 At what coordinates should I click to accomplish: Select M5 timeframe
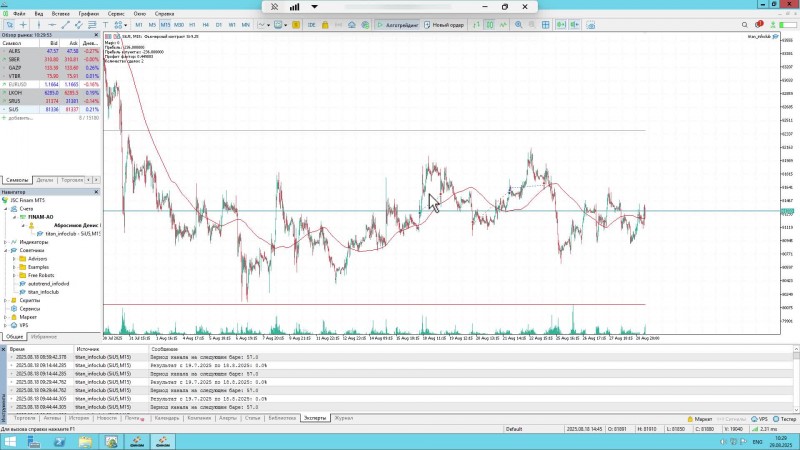click(152, 24)
